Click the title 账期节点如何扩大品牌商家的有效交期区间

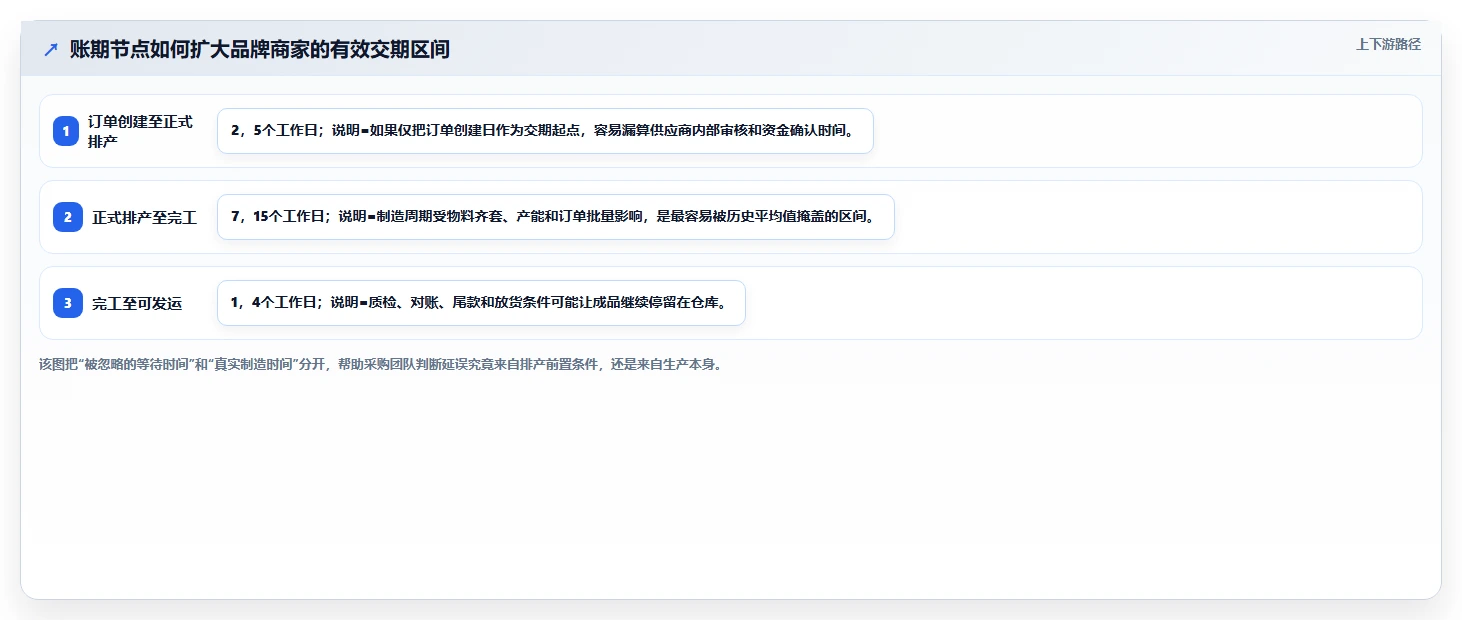pos(260,50)
